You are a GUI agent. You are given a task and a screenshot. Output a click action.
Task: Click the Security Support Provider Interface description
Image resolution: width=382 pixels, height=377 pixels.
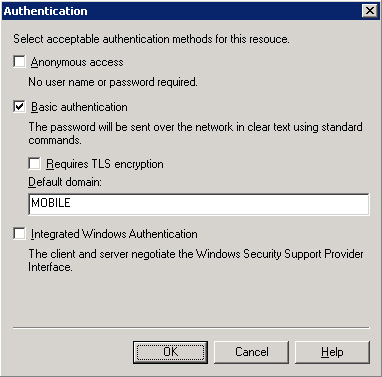click(196, 260)
